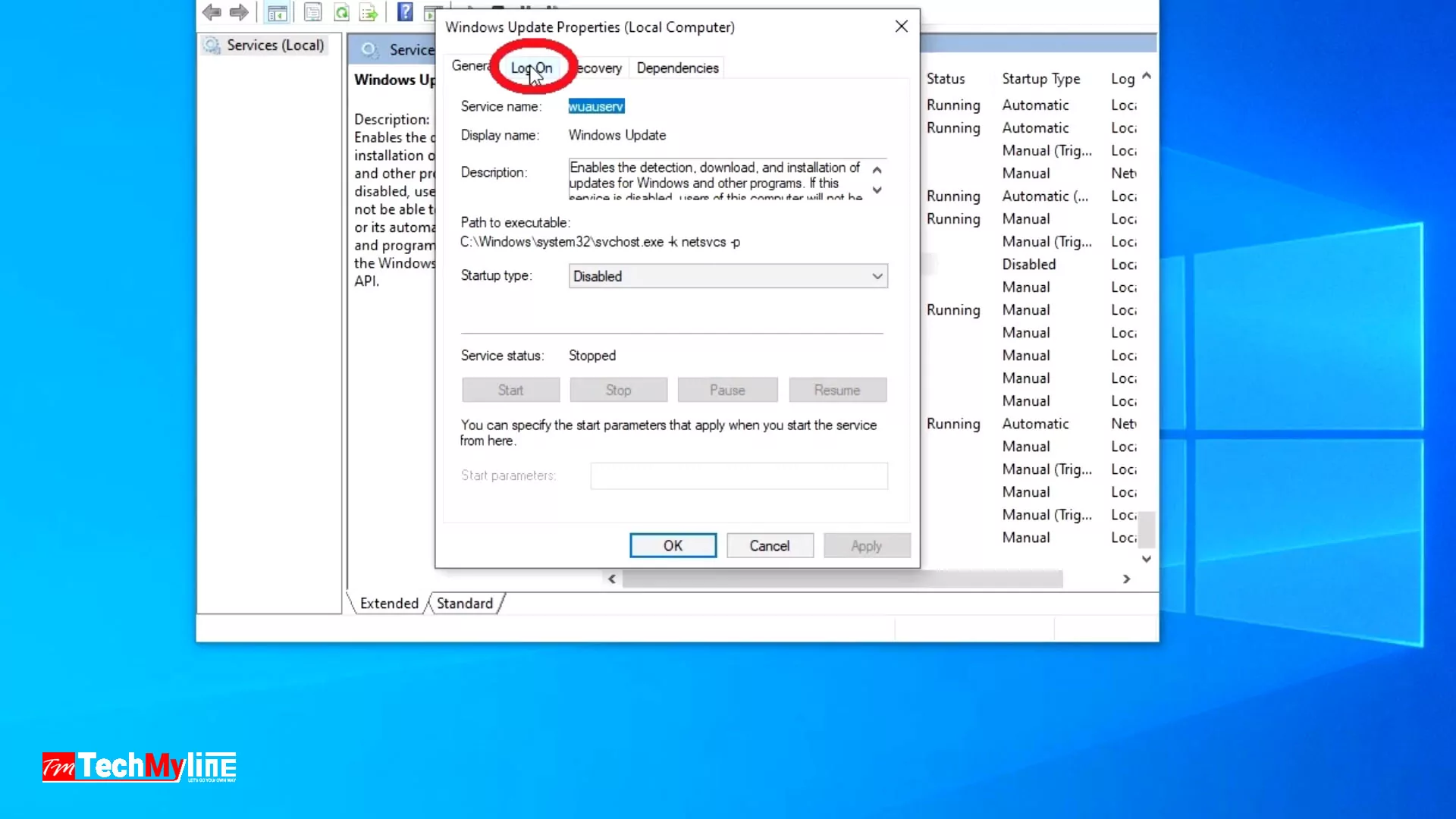
Task: Click the Export List toolbar icon
Action: coord(369,12)
